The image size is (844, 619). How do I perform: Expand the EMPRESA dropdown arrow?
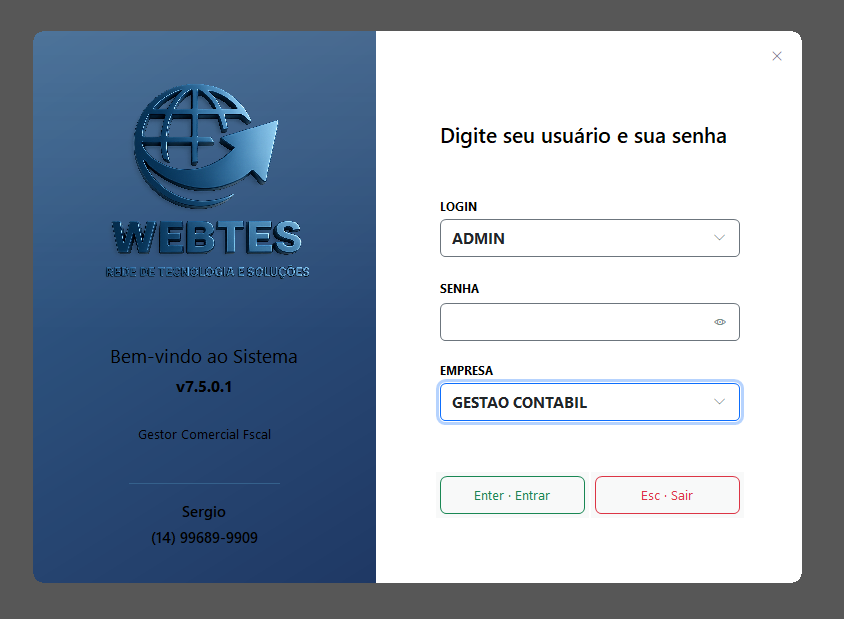(x=719, y=402)
